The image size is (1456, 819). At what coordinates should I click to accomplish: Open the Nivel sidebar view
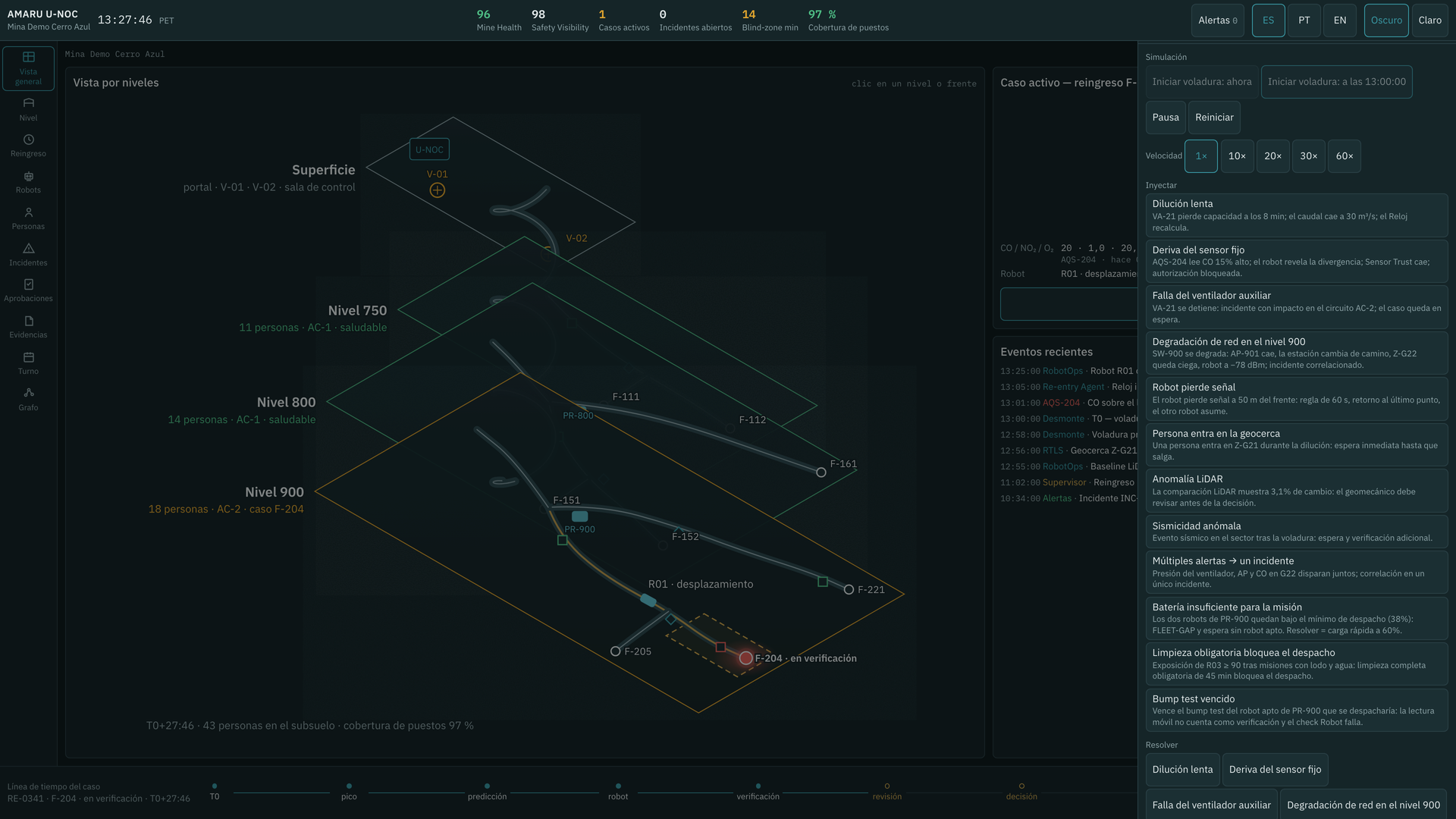28,109
